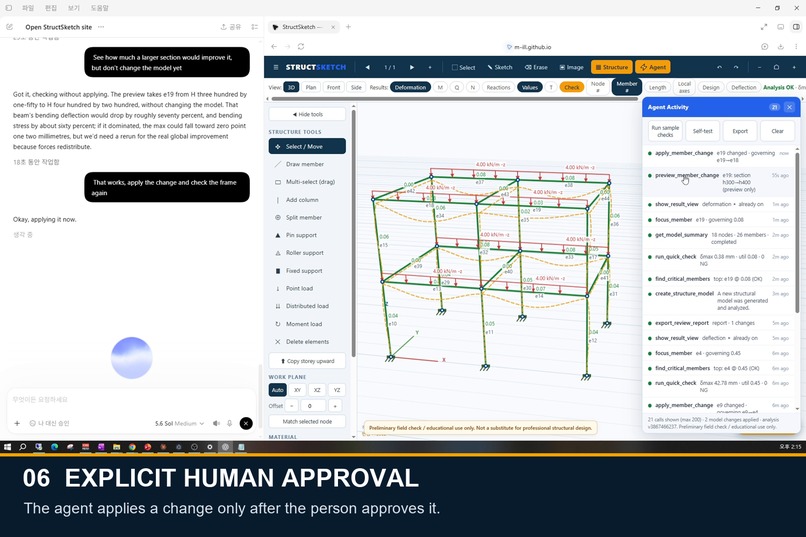Open the 편집 menu

pos(51,8)
